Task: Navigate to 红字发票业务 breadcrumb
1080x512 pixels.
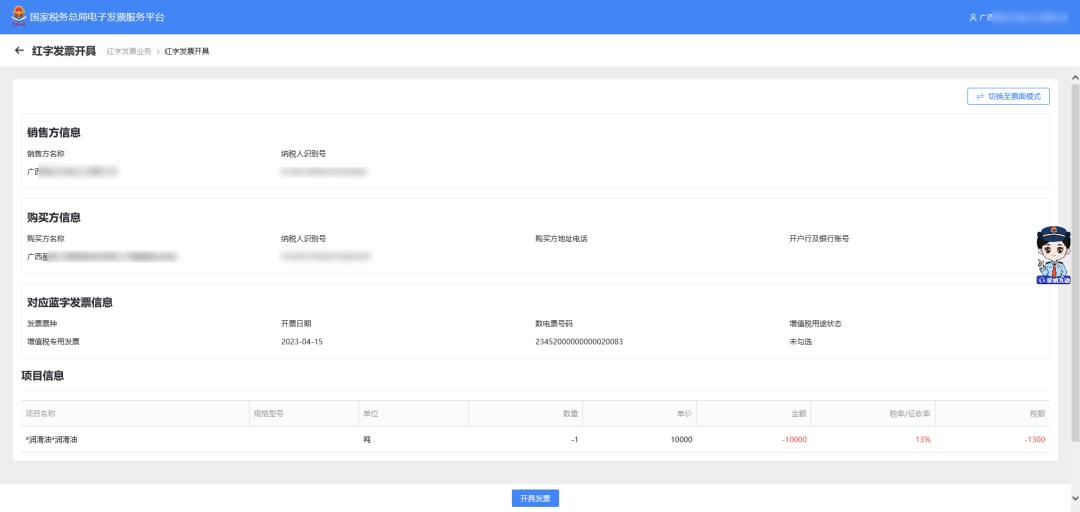Action: point(129,51)
